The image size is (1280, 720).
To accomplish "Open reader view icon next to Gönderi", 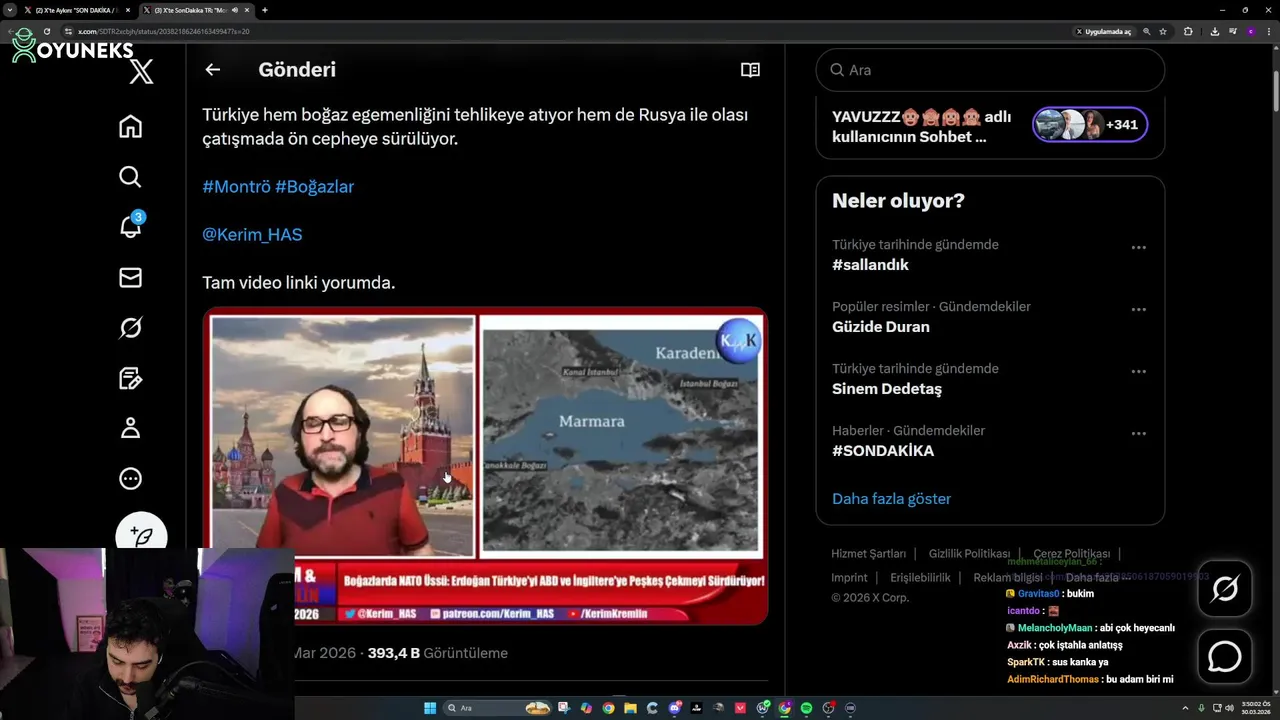I will pyautogui.click(x=750, y=69).
